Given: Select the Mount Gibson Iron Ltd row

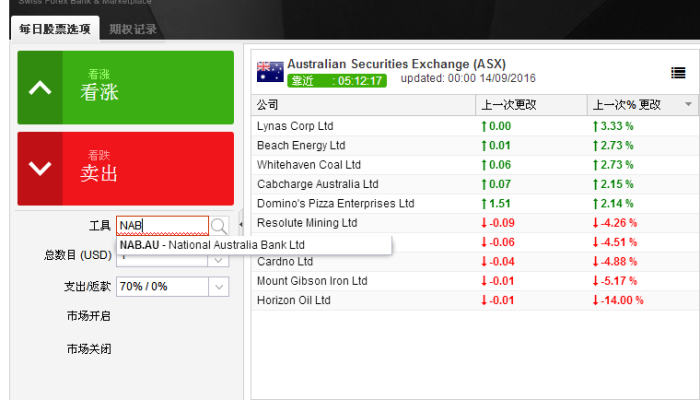Looking at the screenshot, I should [475, 281].
